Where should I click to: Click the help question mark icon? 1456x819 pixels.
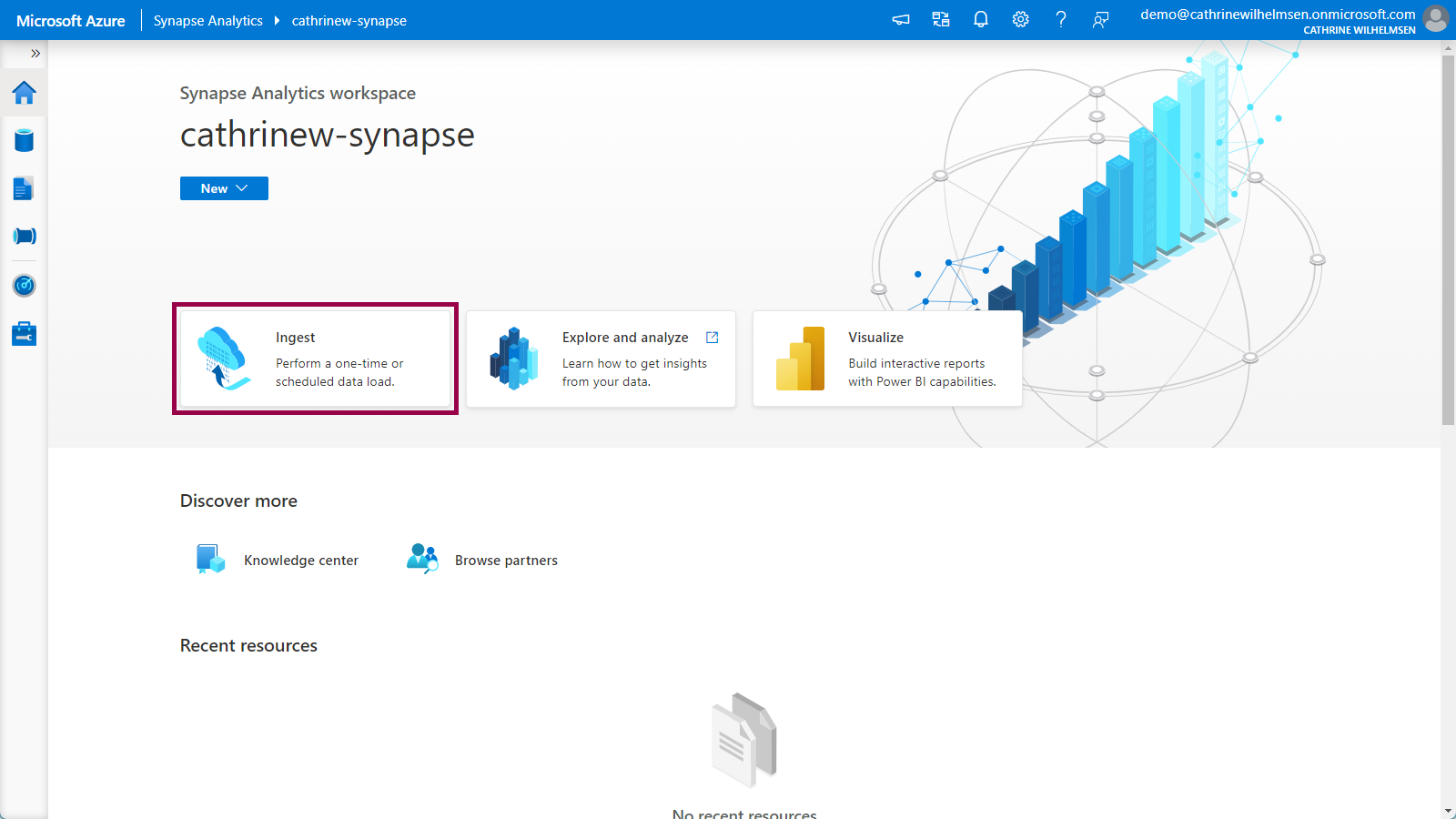point(1061,20)
